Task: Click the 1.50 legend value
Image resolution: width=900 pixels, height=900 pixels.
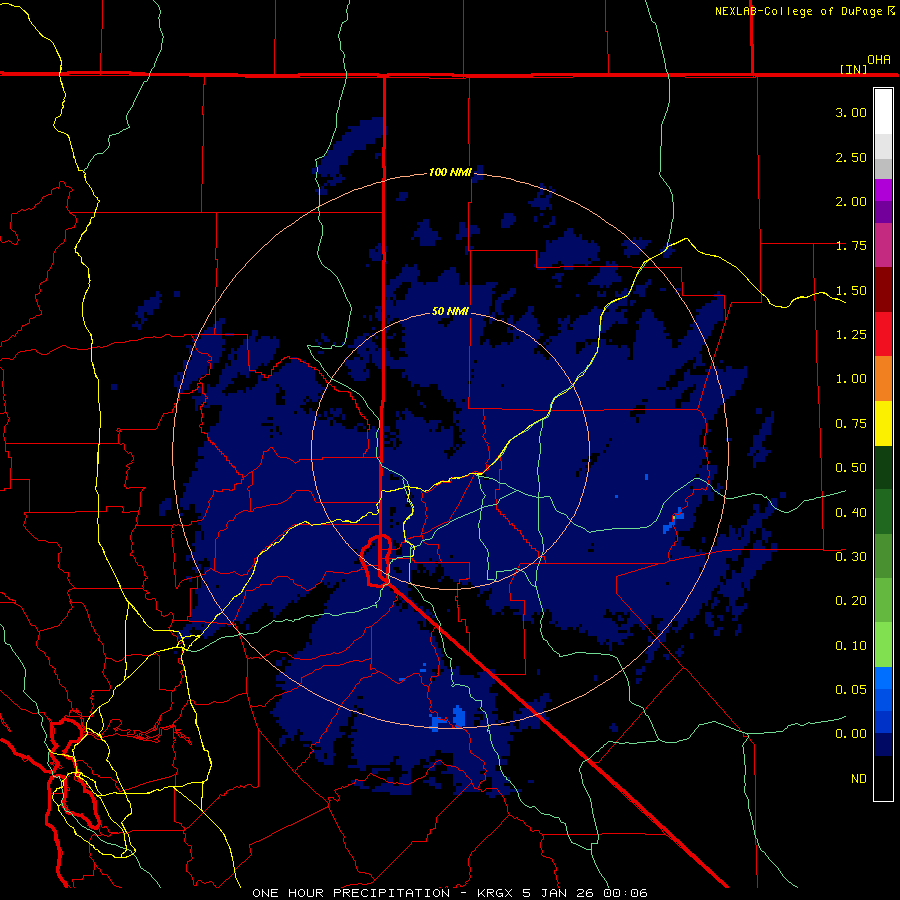Action: (851, 290)
